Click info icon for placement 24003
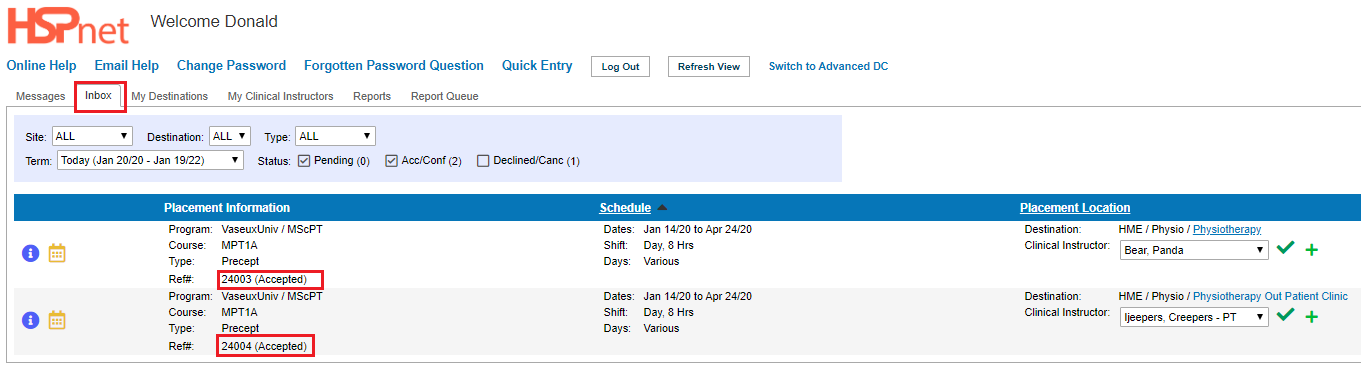 point(30,254)
